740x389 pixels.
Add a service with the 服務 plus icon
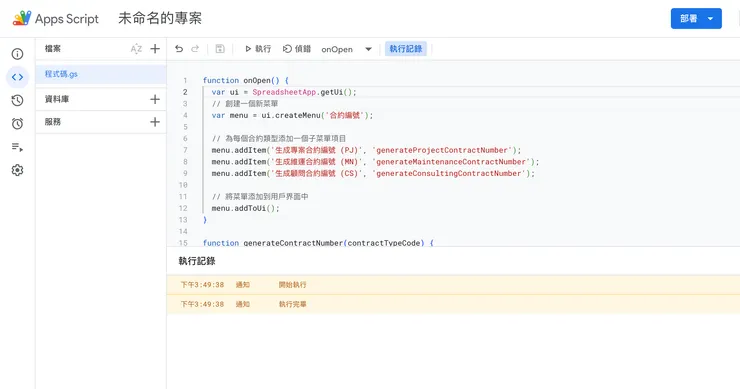coord(155,122)
